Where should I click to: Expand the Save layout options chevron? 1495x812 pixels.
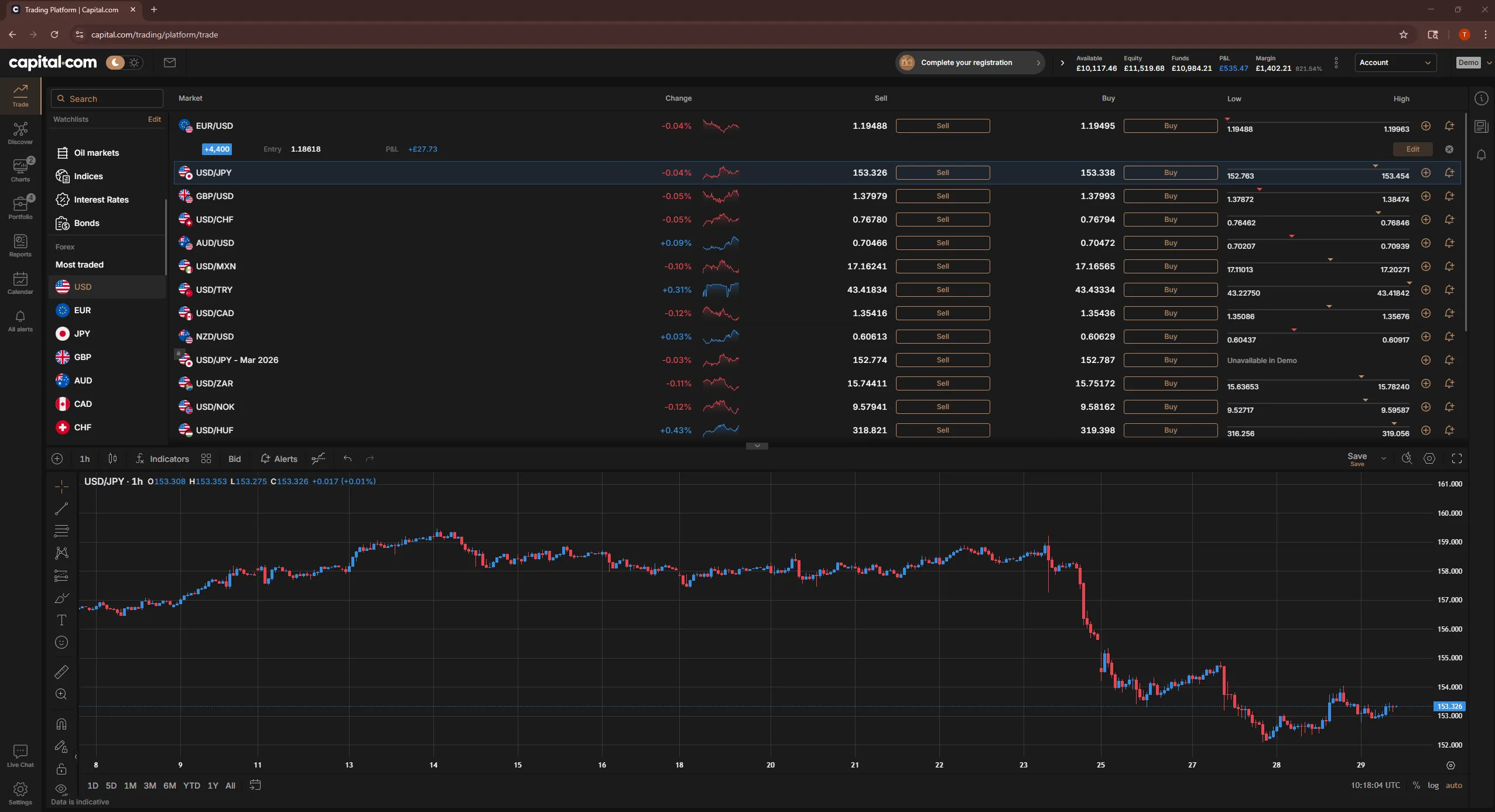(1383, 458)
